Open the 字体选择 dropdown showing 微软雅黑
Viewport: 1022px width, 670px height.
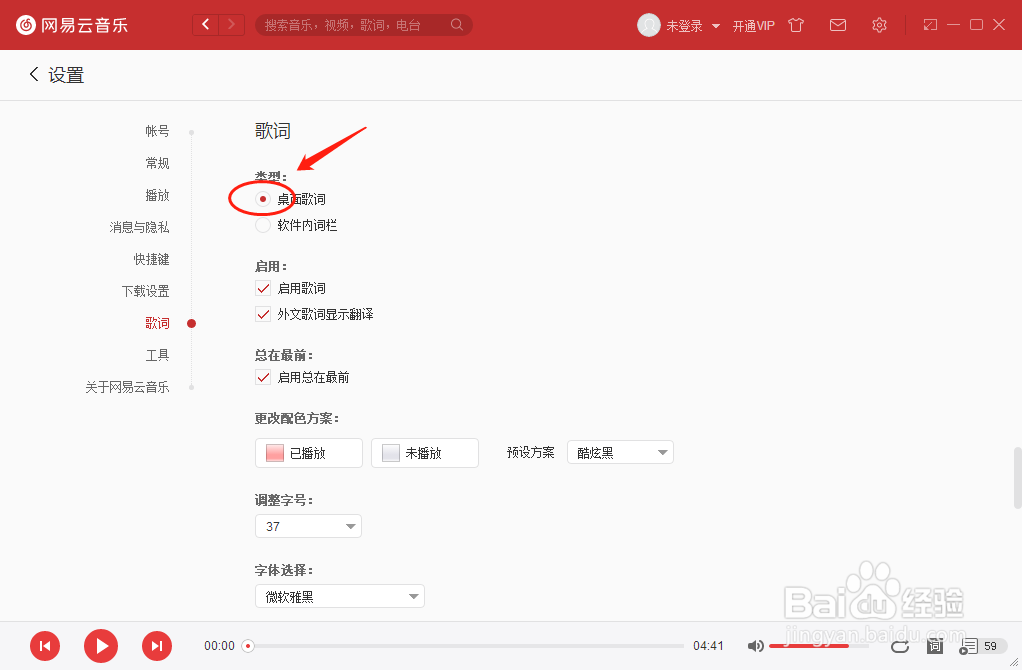pyautogui.click(x=340, y=595)
